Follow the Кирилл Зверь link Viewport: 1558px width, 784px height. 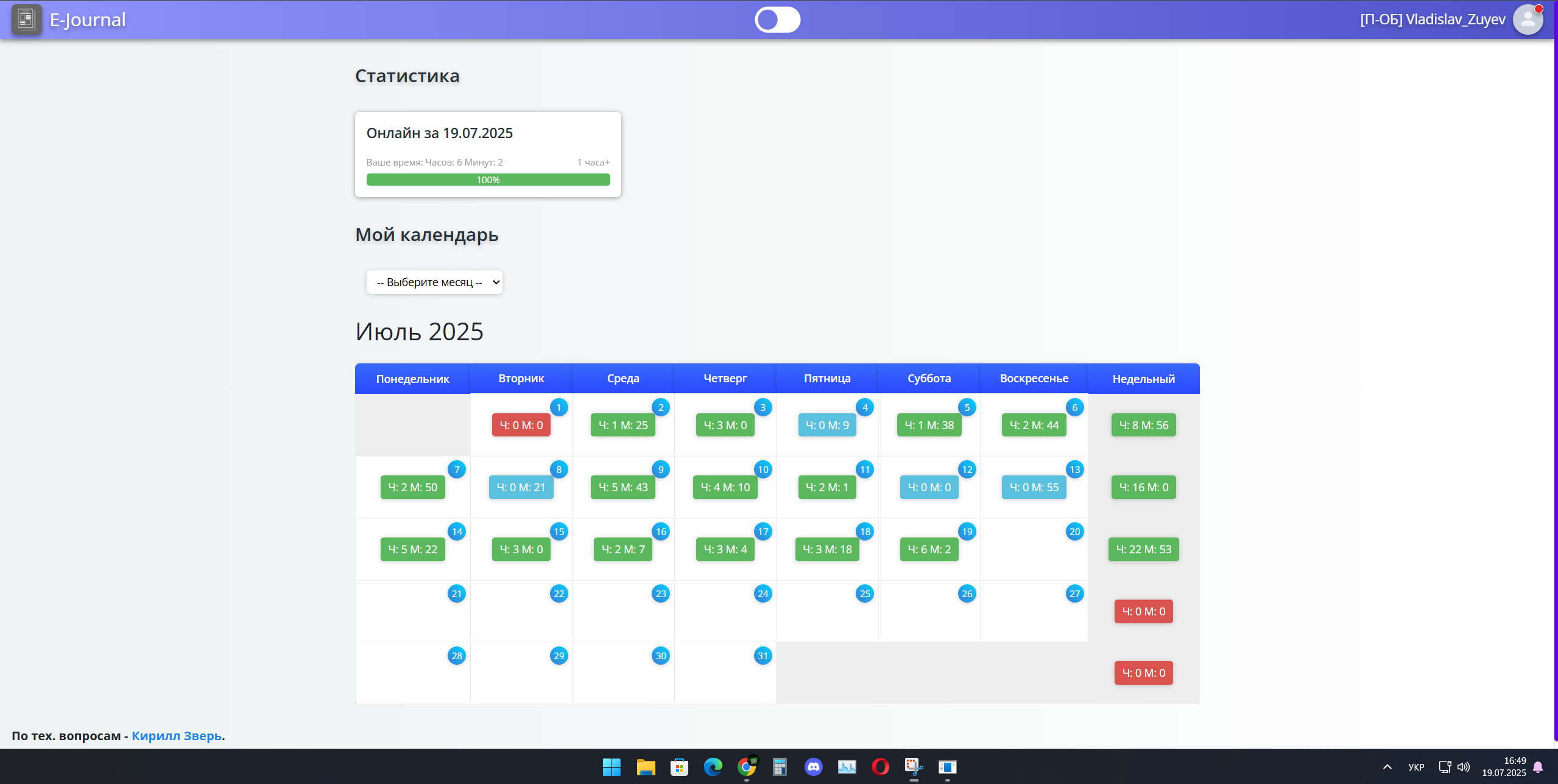click(177, 735)
